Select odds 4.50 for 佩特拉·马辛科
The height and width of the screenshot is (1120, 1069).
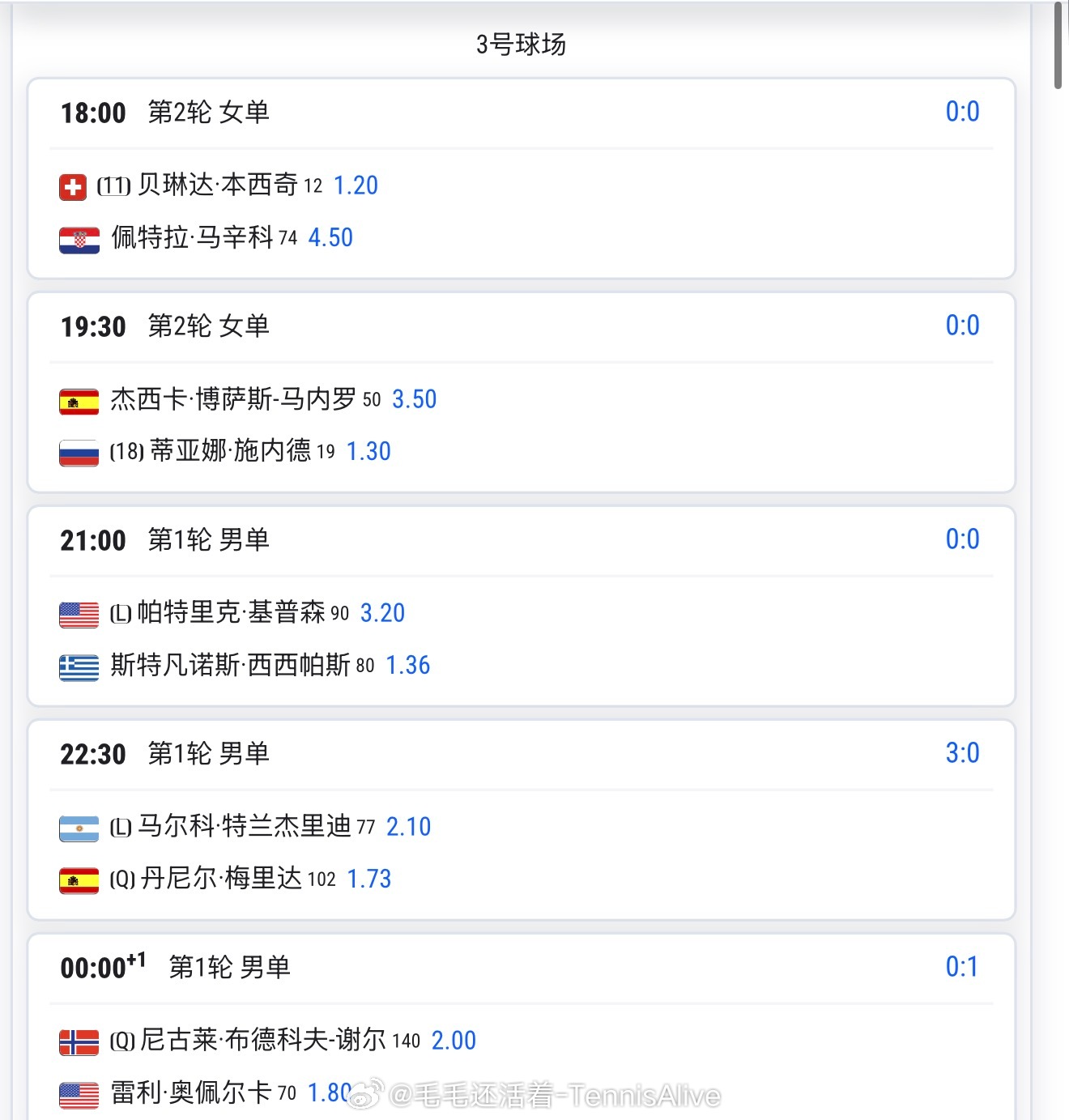click(330, 238)
